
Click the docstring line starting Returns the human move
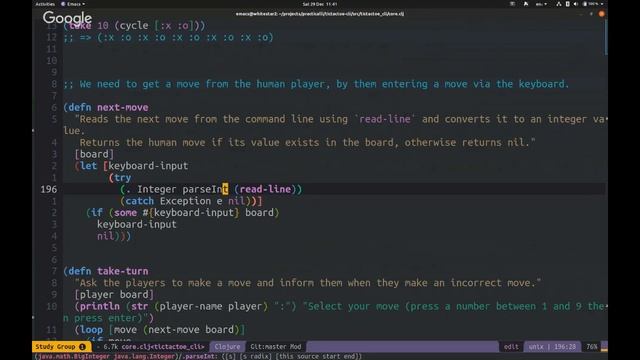307,142
